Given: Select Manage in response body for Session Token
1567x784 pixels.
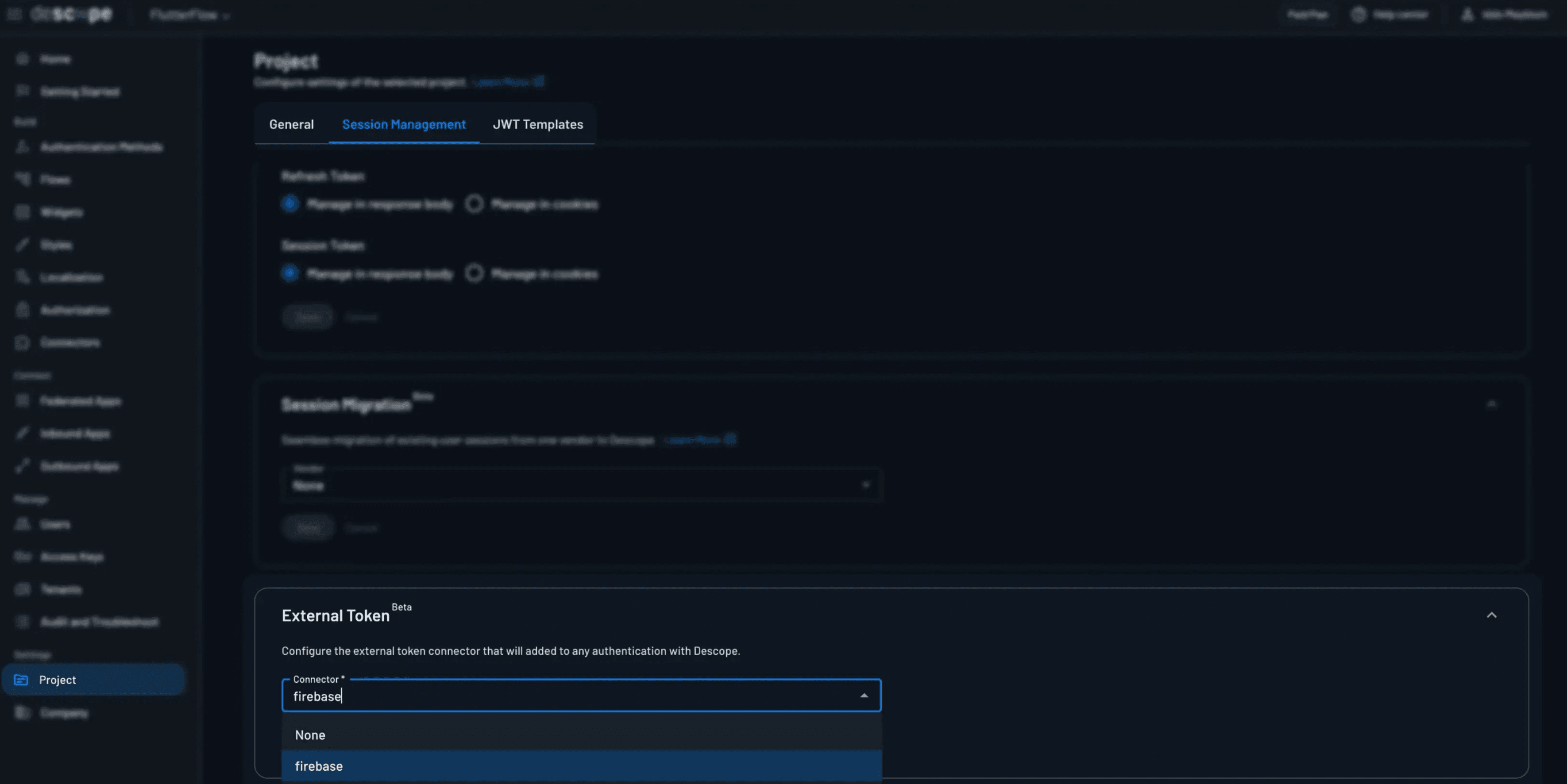Looking at the screenshot, I should click(289, 273).
